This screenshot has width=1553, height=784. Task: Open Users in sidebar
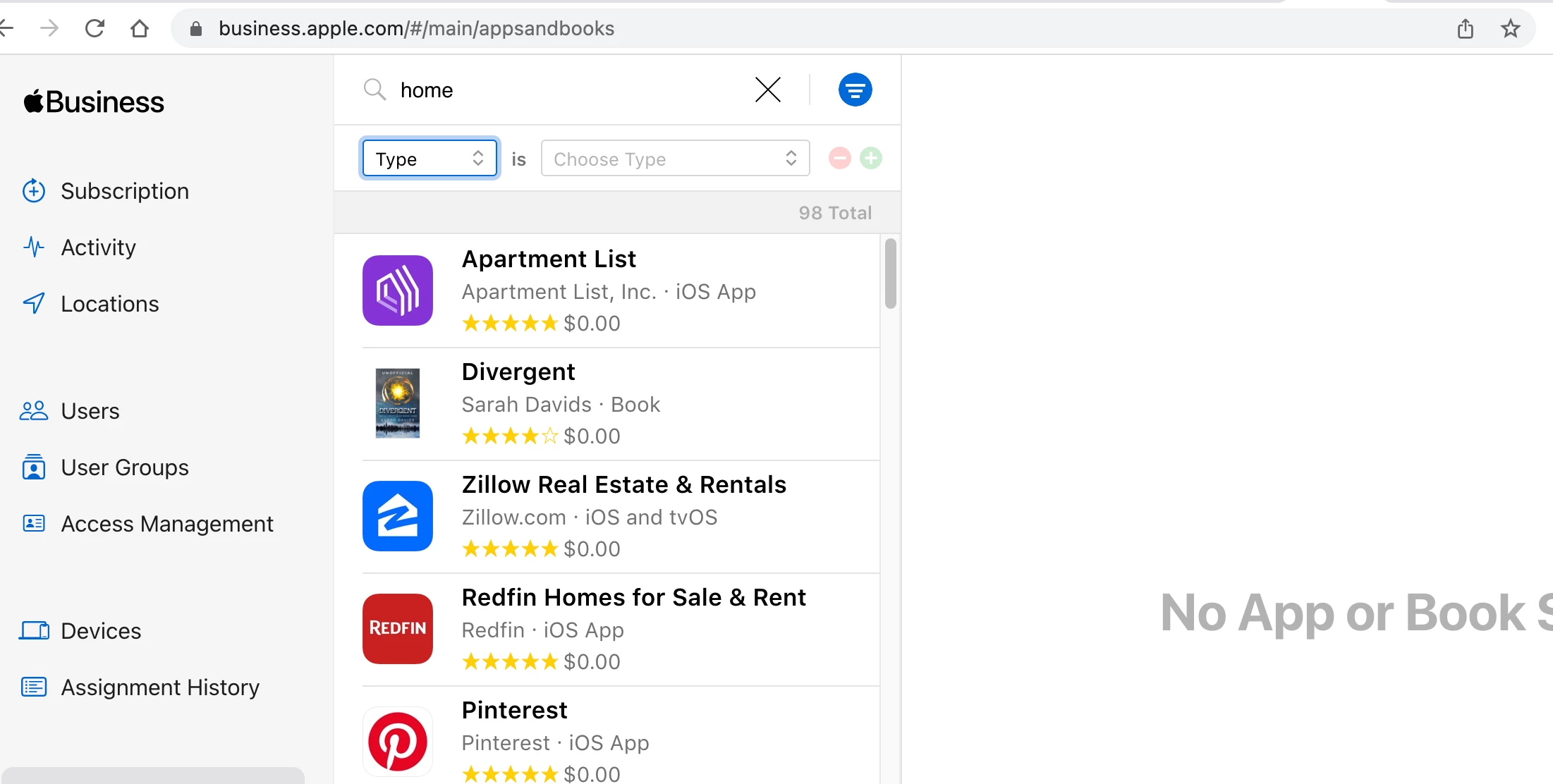tap(90, 411)
